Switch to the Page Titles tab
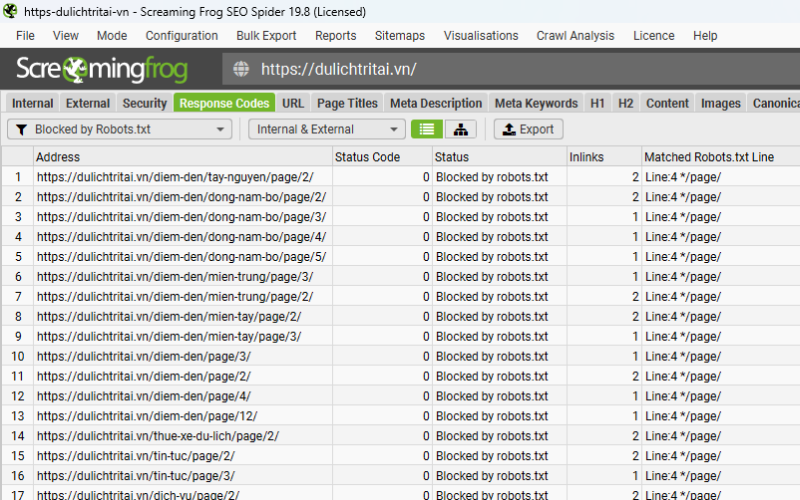 click(347, 103)
